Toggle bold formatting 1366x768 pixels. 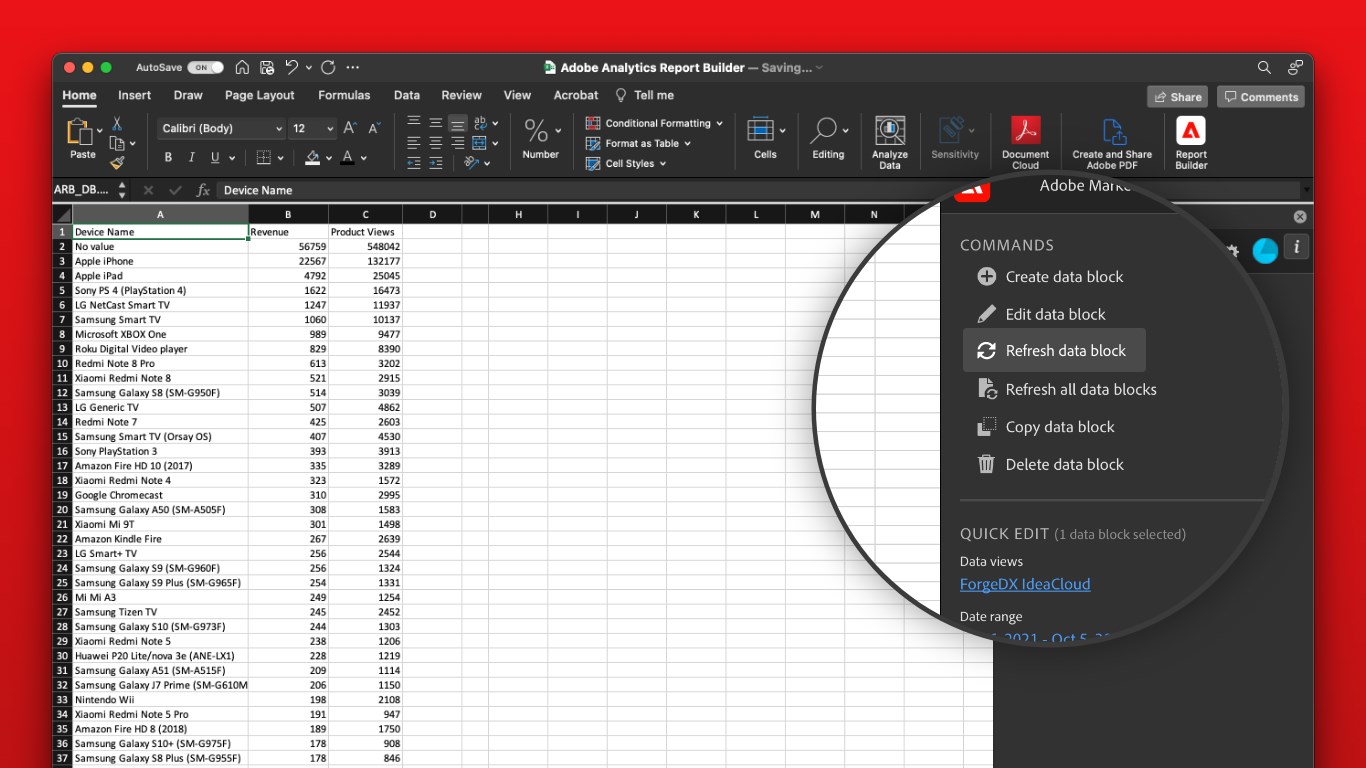coord(168,158)
